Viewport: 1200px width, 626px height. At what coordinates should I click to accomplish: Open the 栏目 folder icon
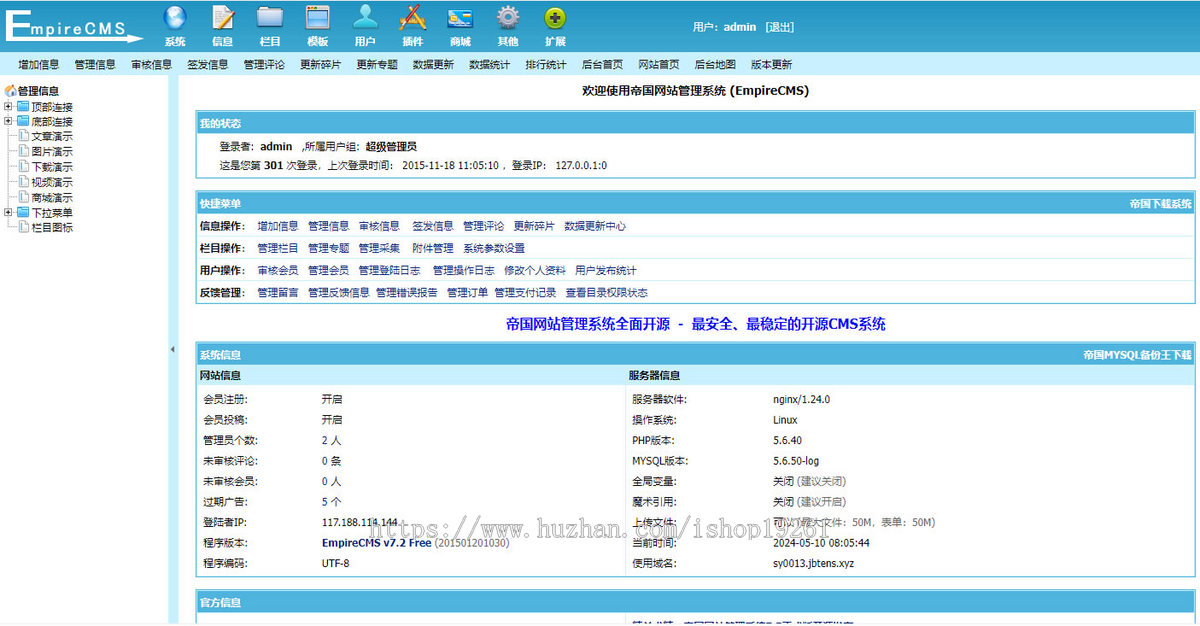pos(270,18)
